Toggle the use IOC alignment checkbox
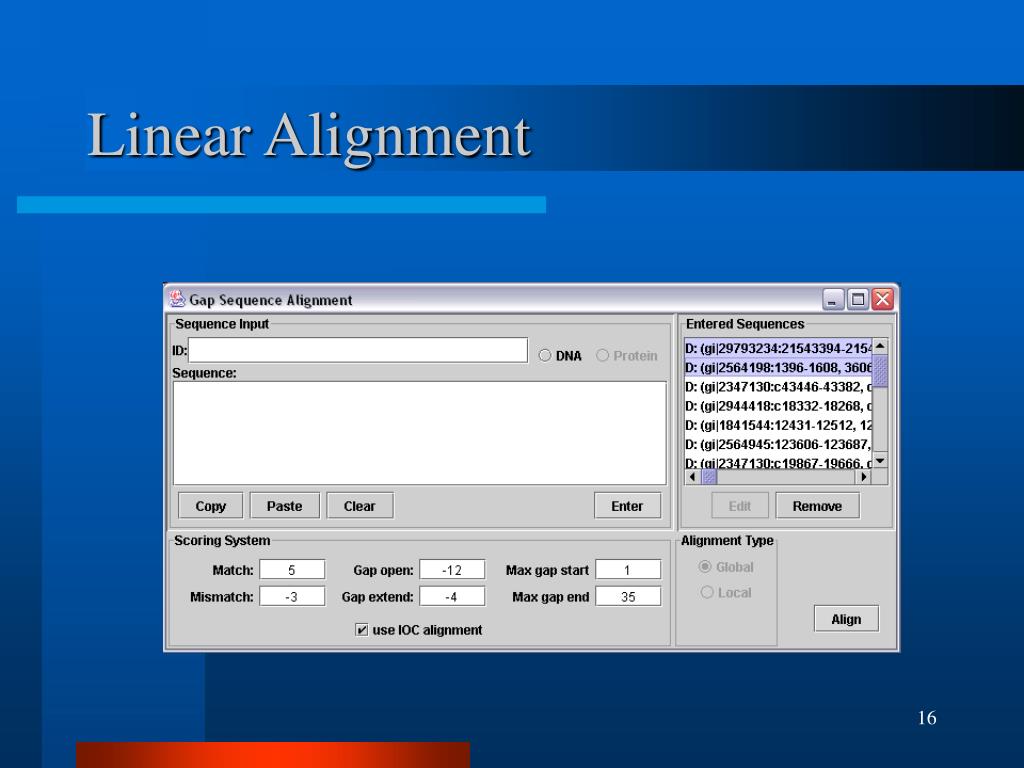 pos(361,630)
